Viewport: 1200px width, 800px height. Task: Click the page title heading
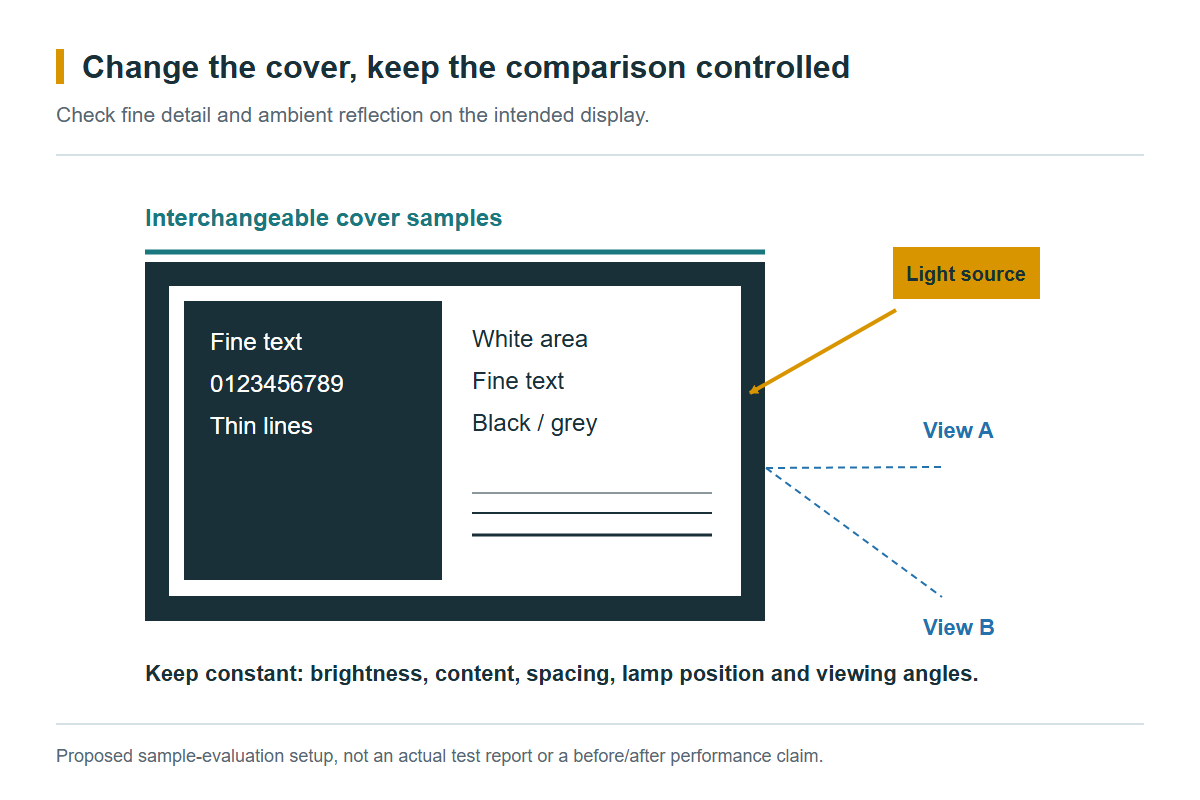(x=466, y=67)
